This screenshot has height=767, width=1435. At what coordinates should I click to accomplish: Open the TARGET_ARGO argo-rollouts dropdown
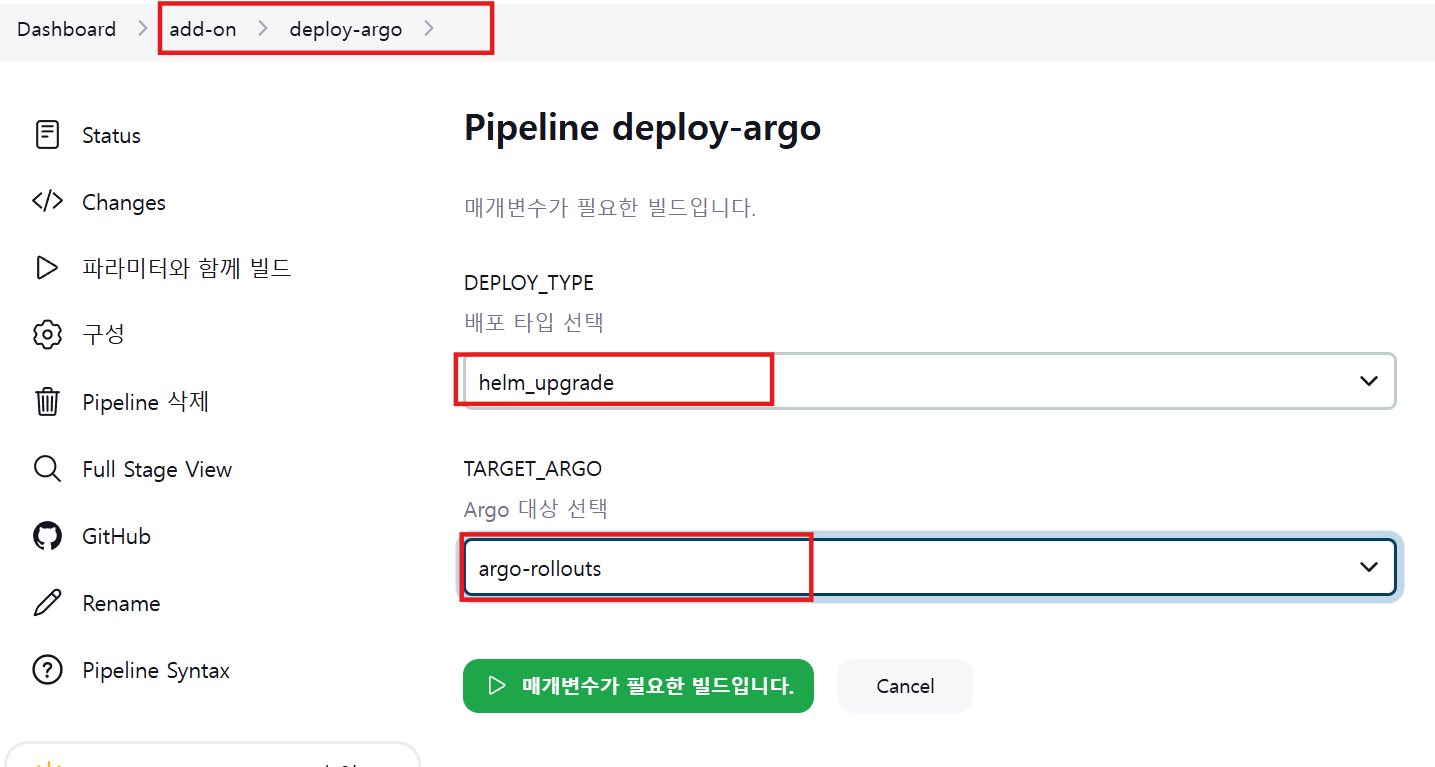point(929,568)
